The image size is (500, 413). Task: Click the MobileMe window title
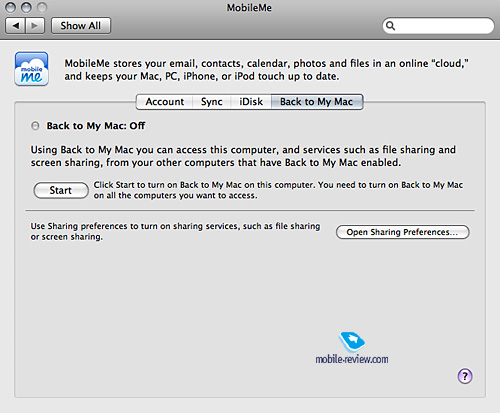(x=249, y=8)
